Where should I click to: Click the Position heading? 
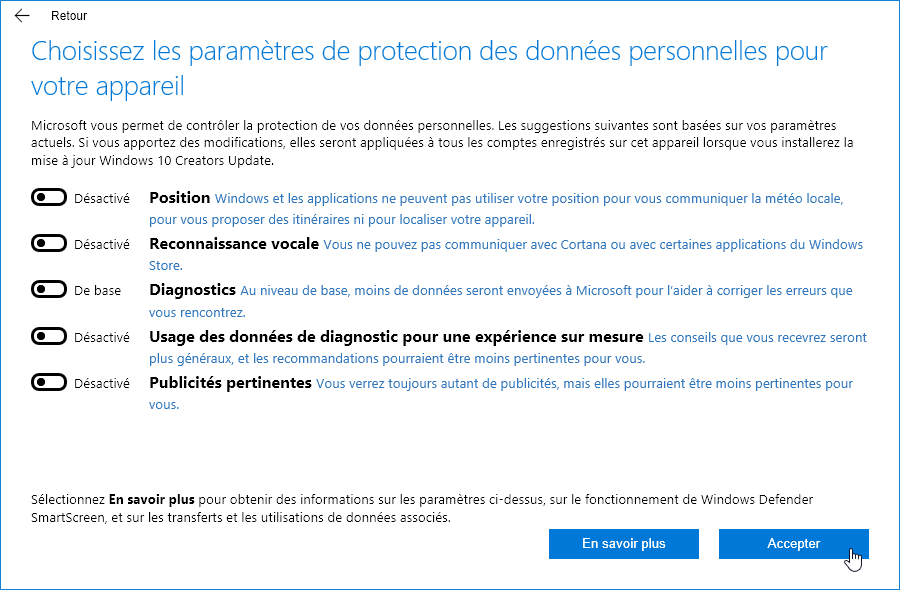180,198
